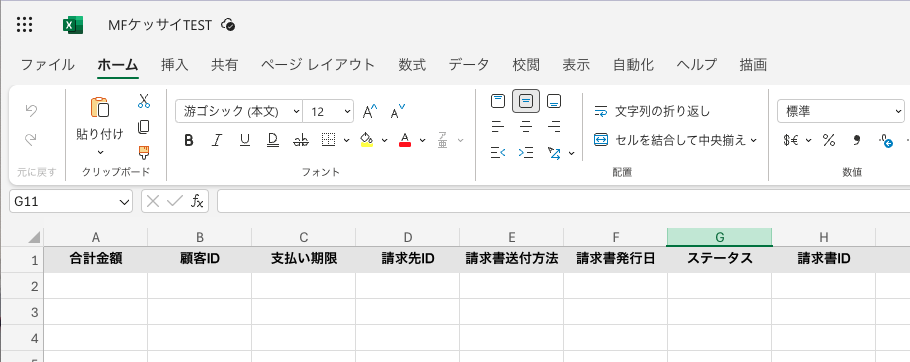
Task: Open fill color dropdown arrow
Action: point(384,140)
